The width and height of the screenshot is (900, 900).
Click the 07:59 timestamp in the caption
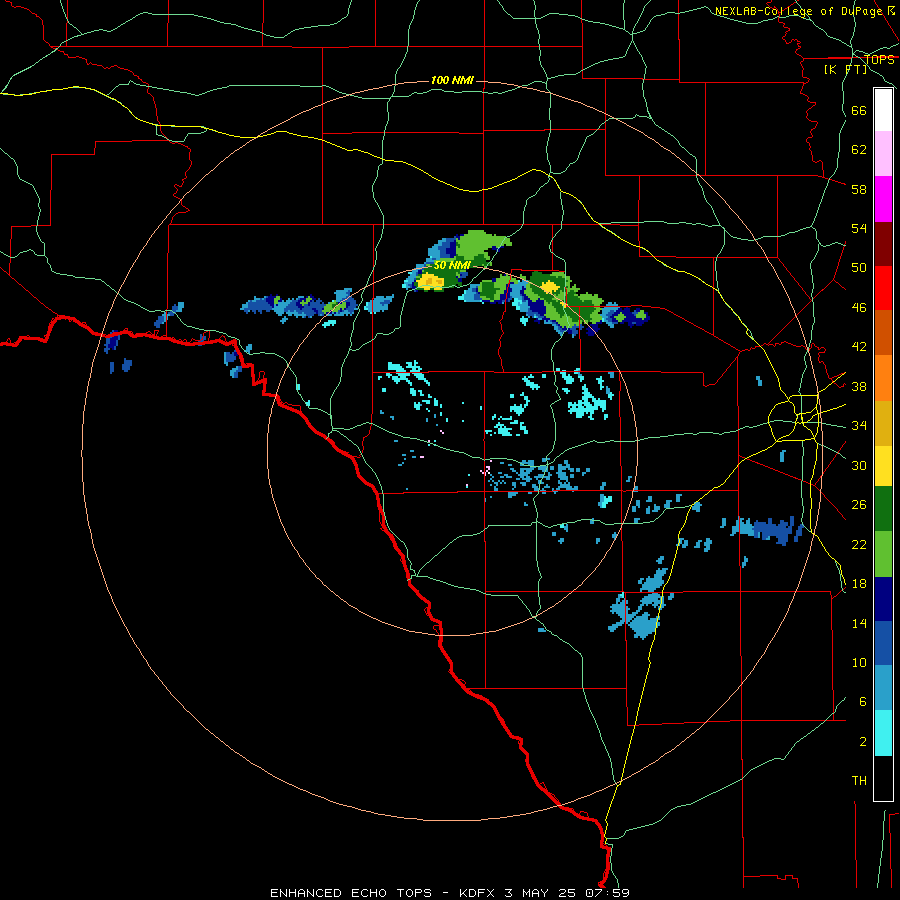coord(607,893)
